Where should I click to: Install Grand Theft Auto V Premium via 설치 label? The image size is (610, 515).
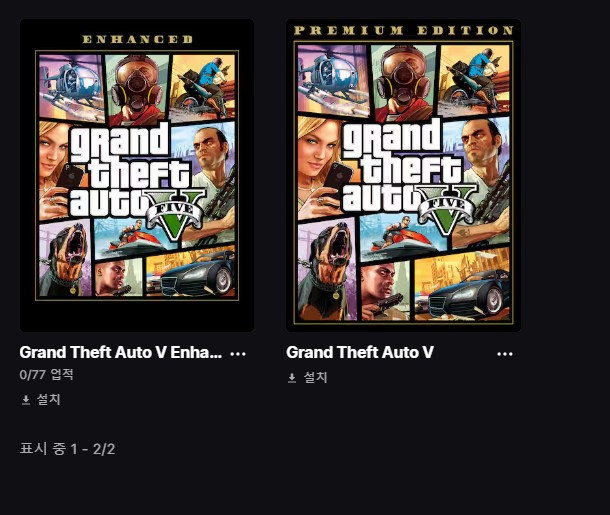[x=315, y=377]
